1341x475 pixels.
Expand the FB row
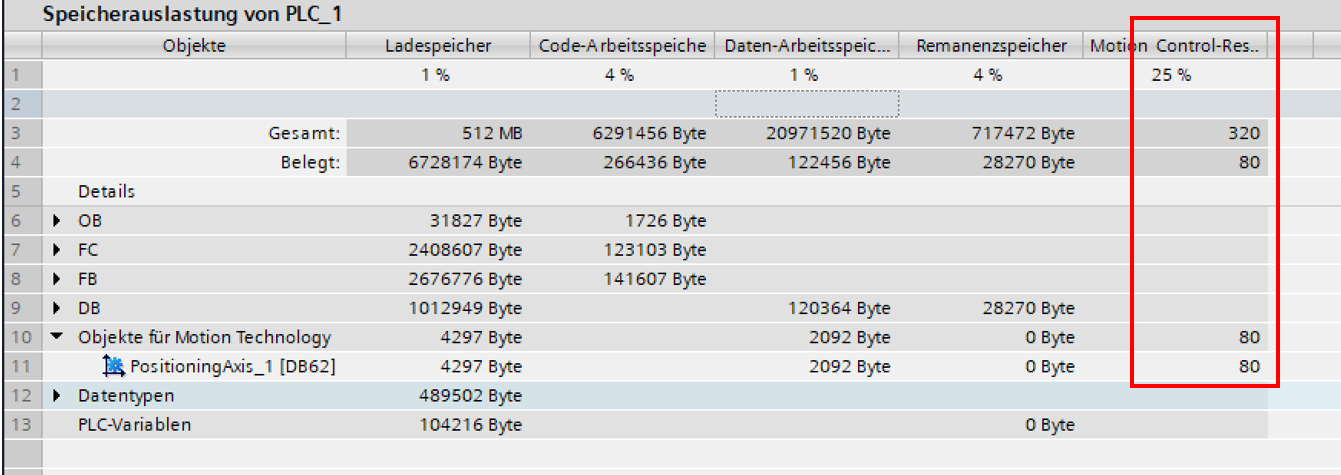[58, 279]
